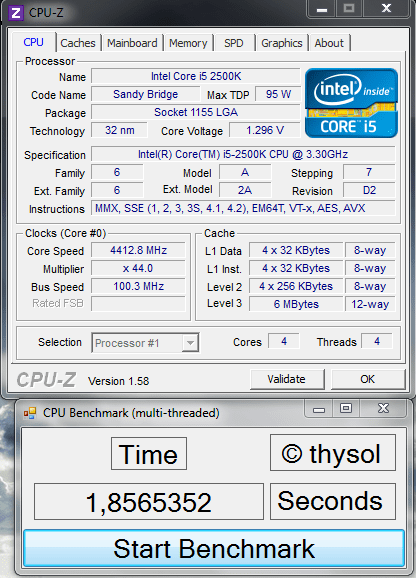Click the CPU-Z app icon in title bar

(16, 13)
